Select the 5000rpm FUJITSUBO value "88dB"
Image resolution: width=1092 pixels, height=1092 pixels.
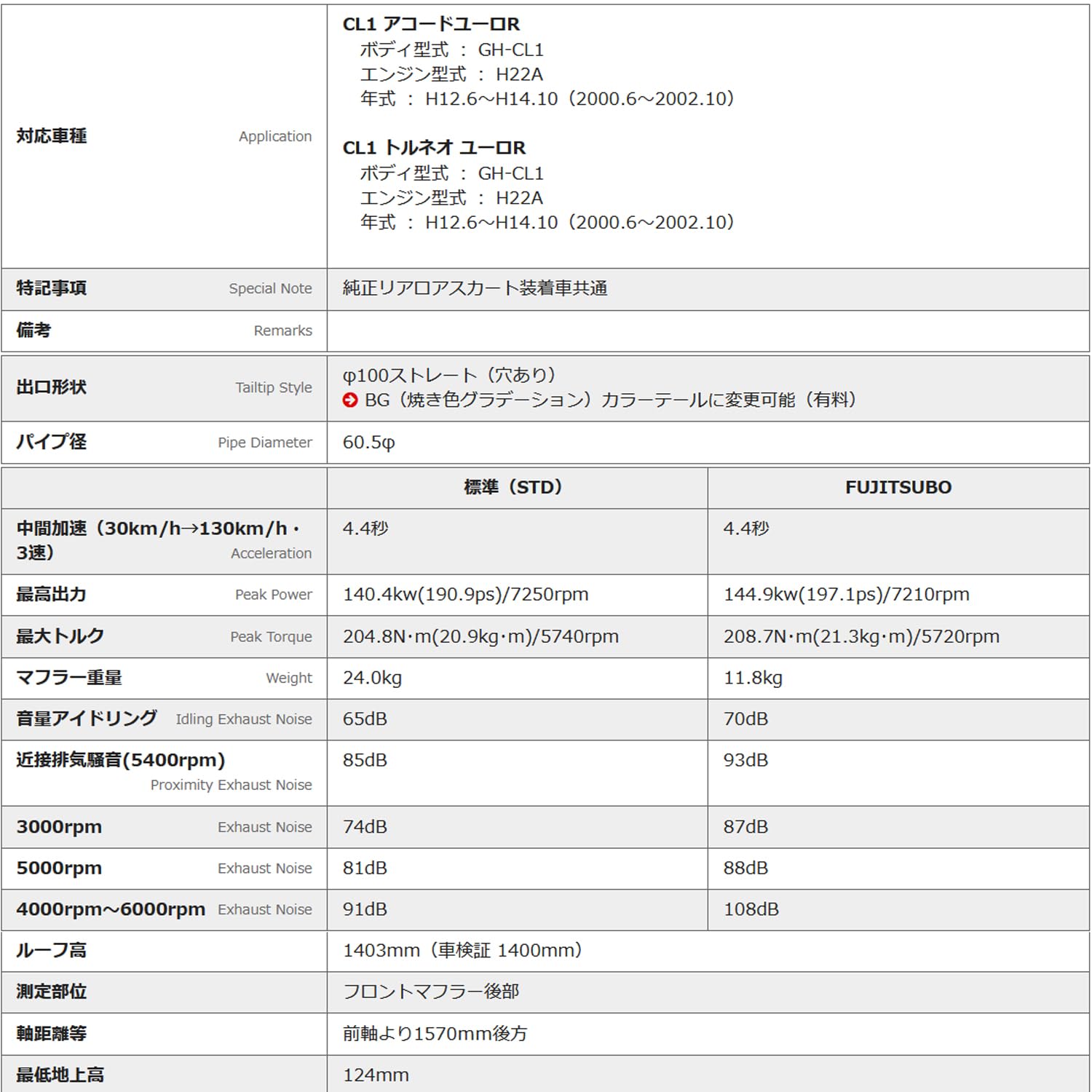coord(746,869)
